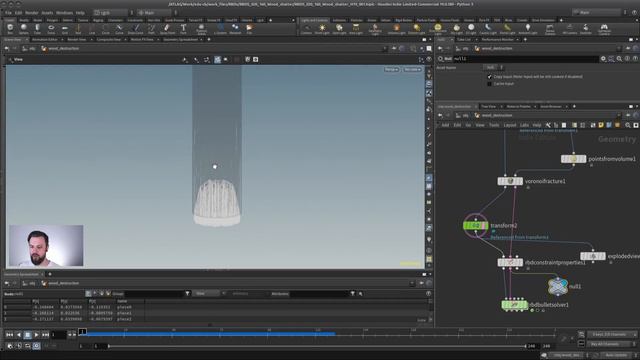Open the File menu
The image size is (640, 360).
click(x=8, y=13)
